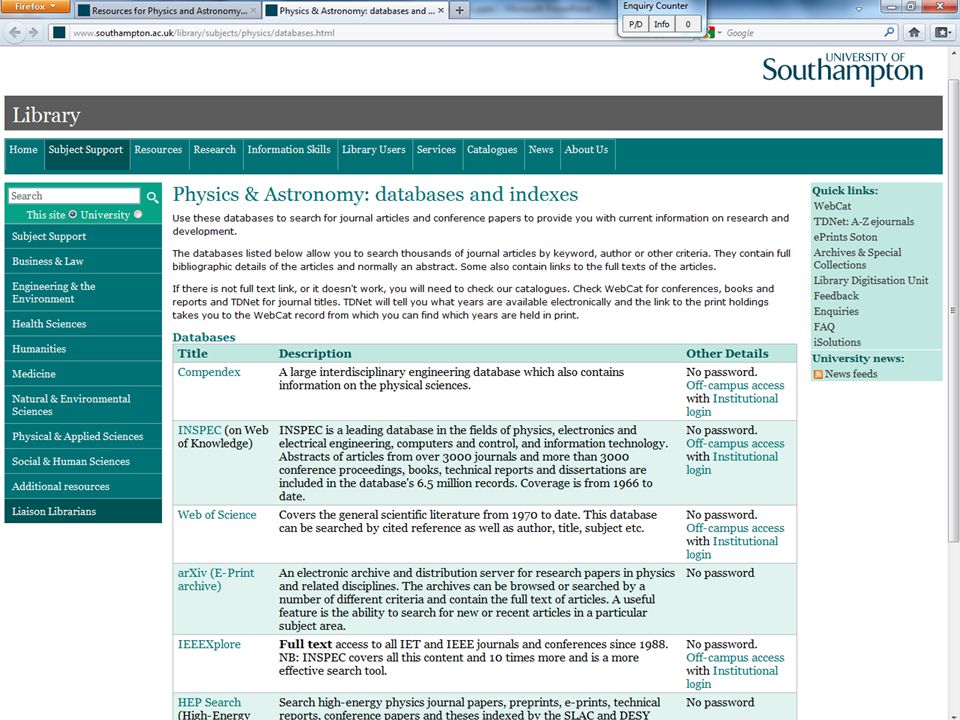This screenshot has height=720, width=960.
Task: Open the Compendex database link
Action: (209, 372)
